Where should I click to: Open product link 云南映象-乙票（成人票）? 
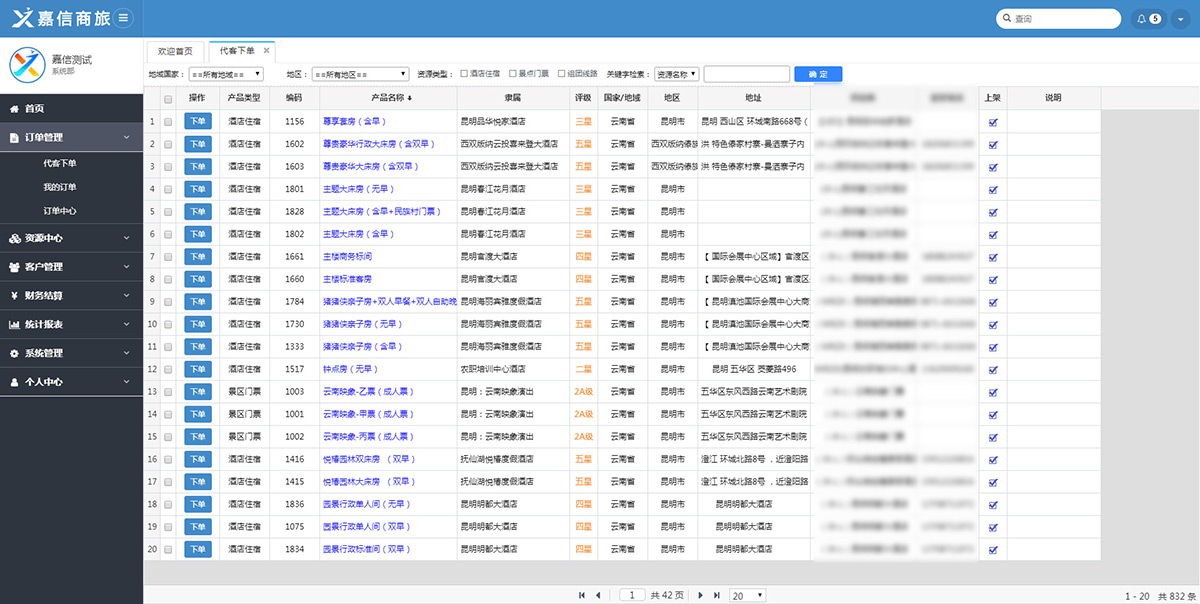367,391
